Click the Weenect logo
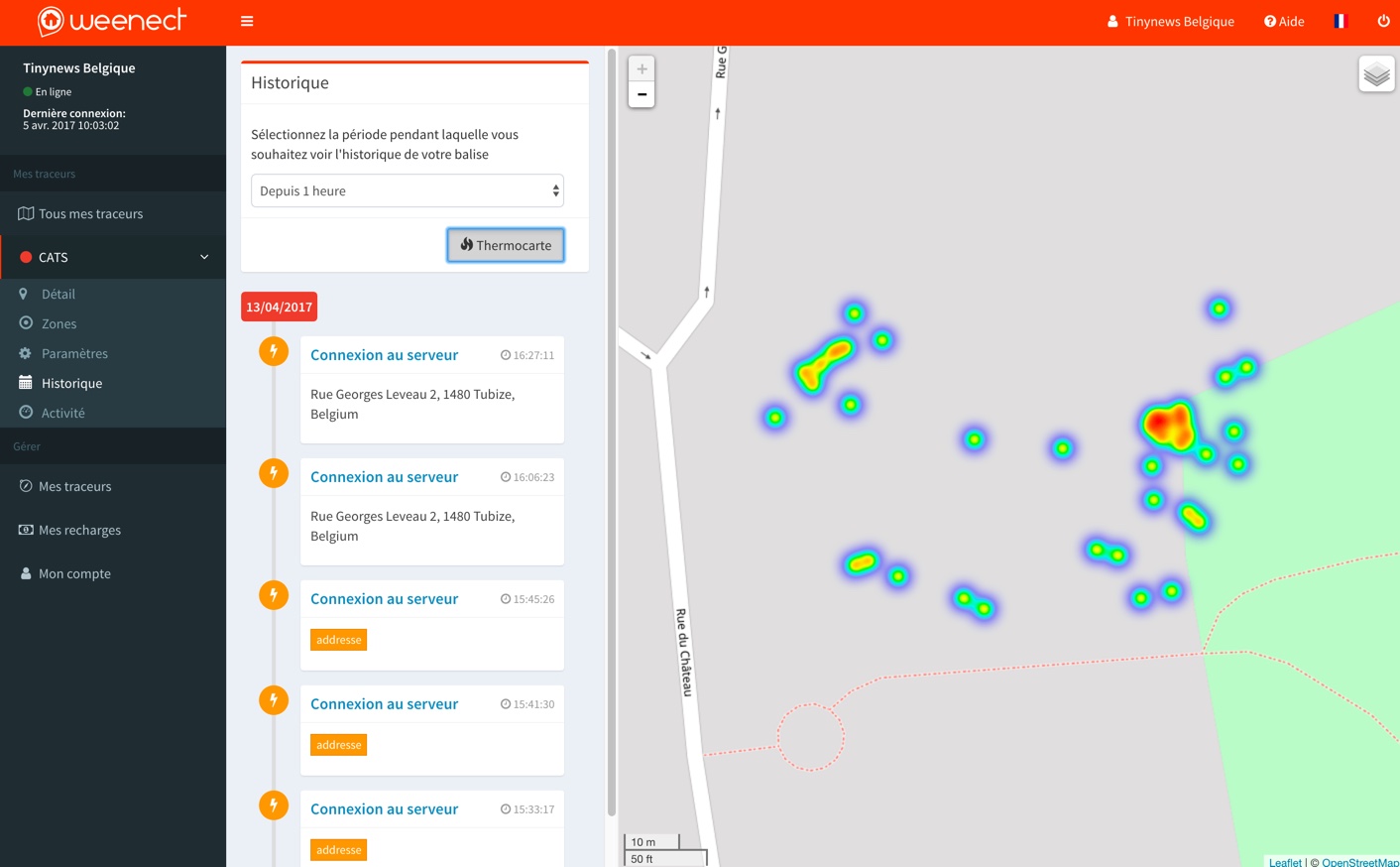 (x=112, y=21)
